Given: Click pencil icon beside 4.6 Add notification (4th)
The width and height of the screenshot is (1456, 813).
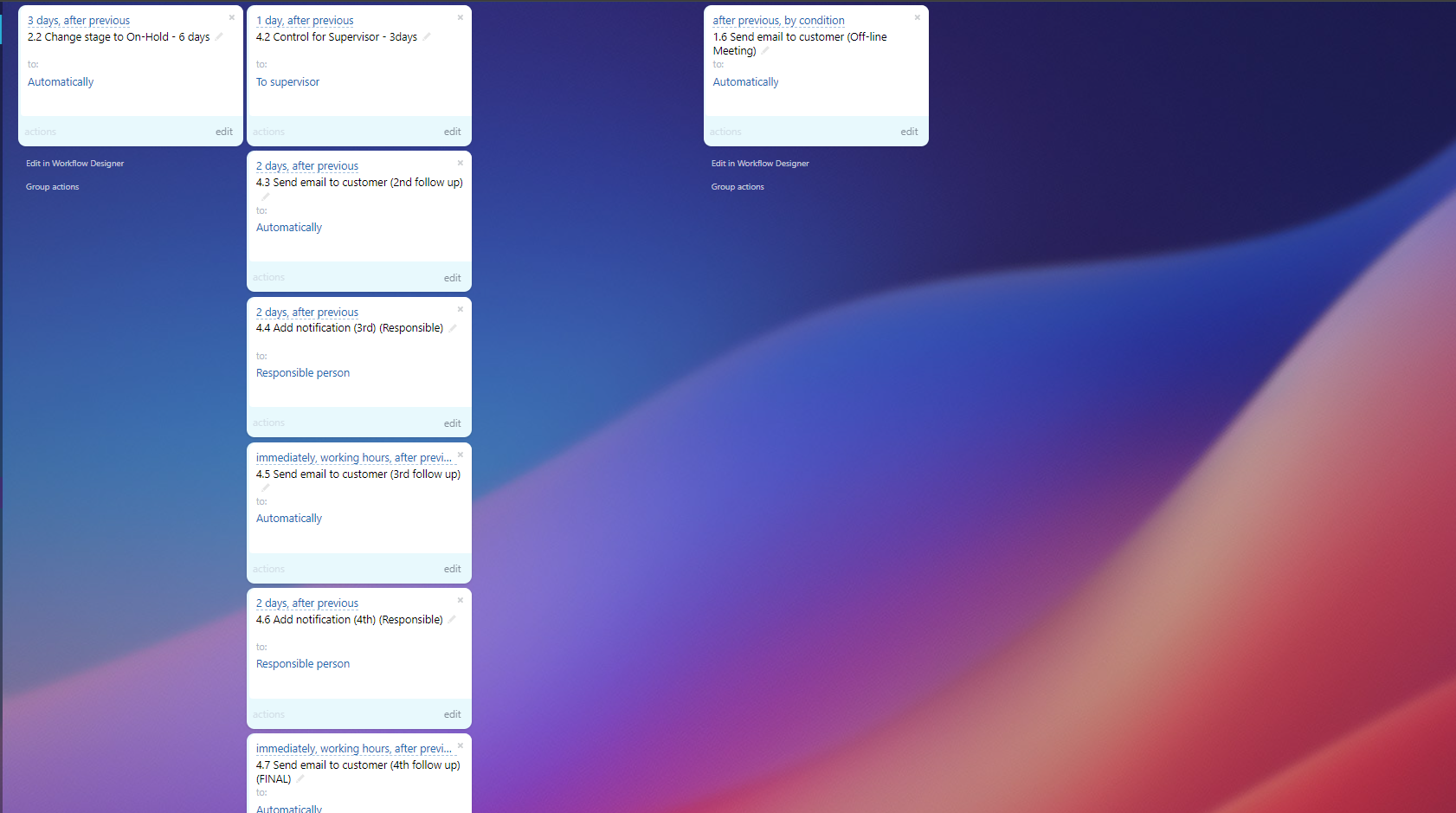Looking at the screenshot, I should (452, 619).
